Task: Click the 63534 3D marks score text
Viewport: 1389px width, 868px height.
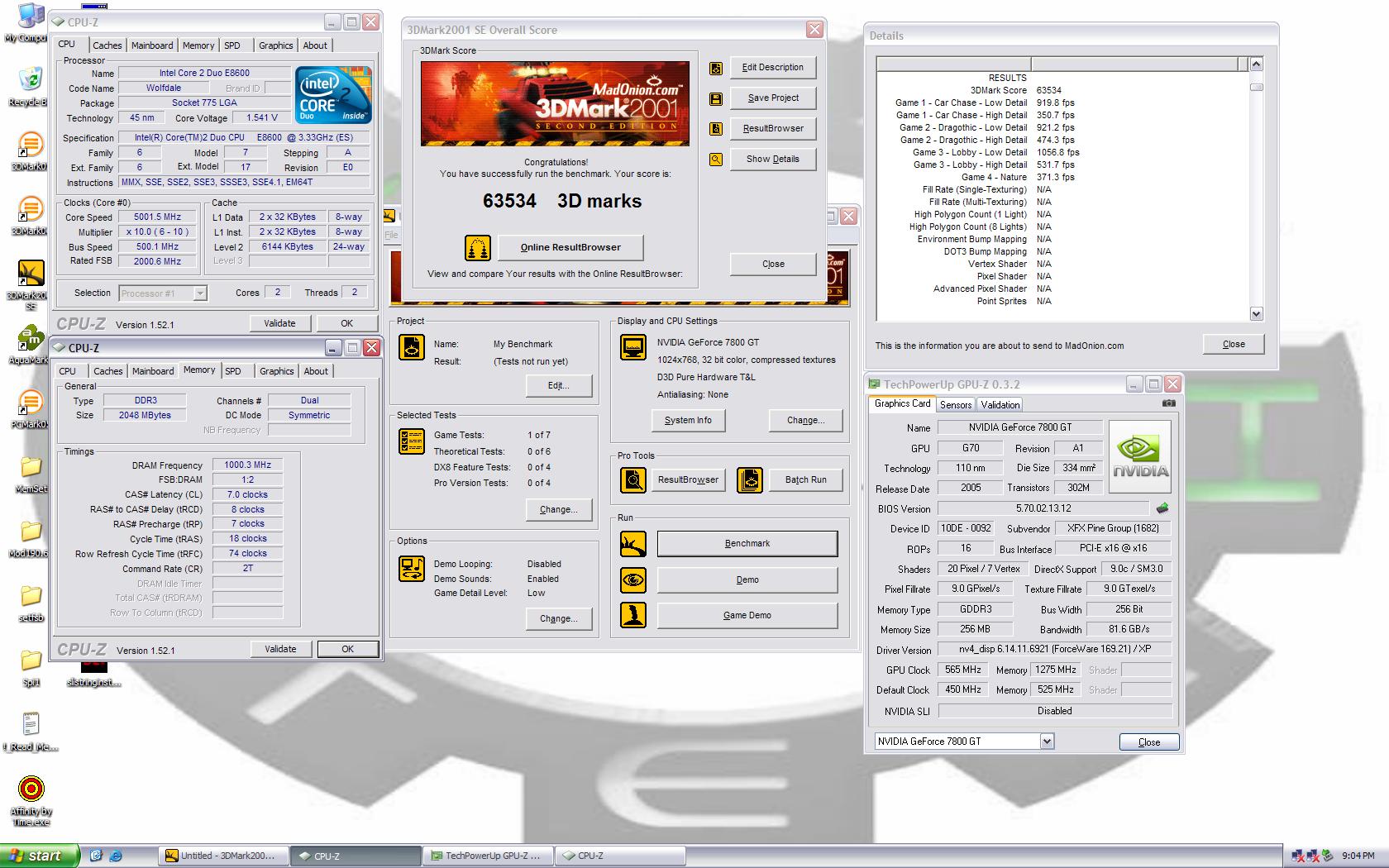Action: (x=562, y=201)
